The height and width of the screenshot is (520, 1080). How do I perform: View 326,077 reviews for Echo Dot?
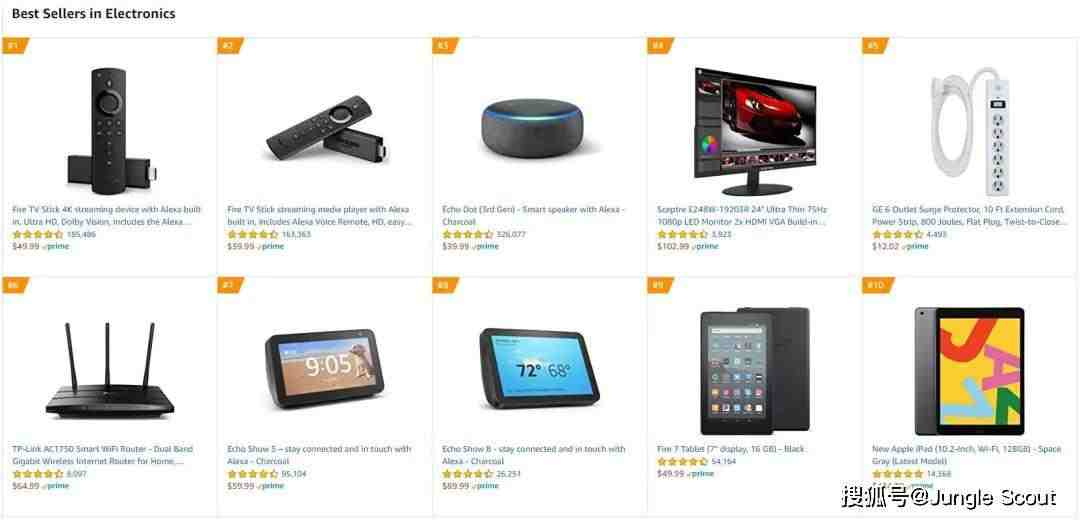[x=511, y=235]
